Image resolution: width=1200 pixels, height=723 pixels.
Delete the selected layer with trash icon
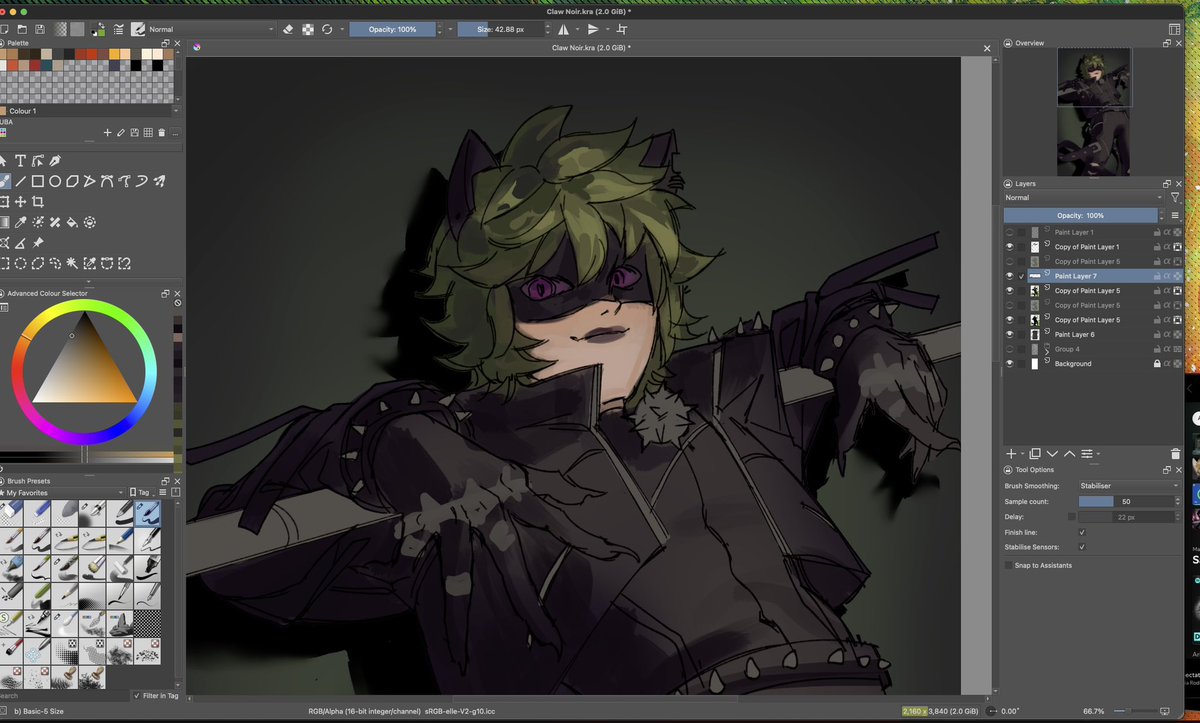coord(1176,453)
